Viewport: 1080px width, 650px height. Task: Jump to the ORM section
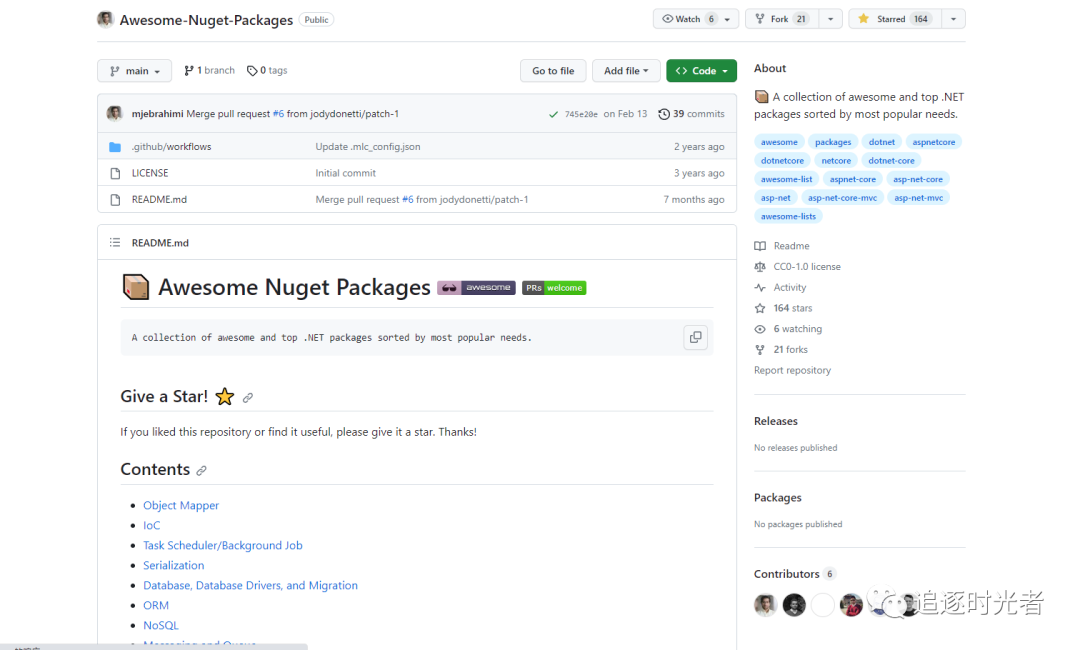click(156, 605)
